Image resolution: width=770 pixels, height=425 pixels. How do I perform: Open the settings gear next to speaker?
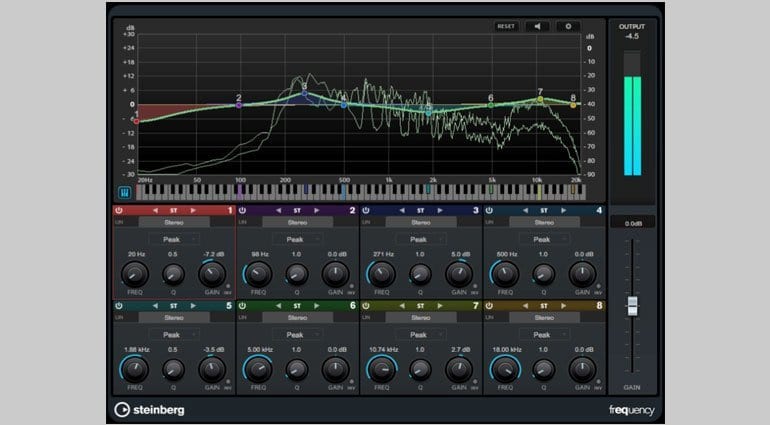568,27
